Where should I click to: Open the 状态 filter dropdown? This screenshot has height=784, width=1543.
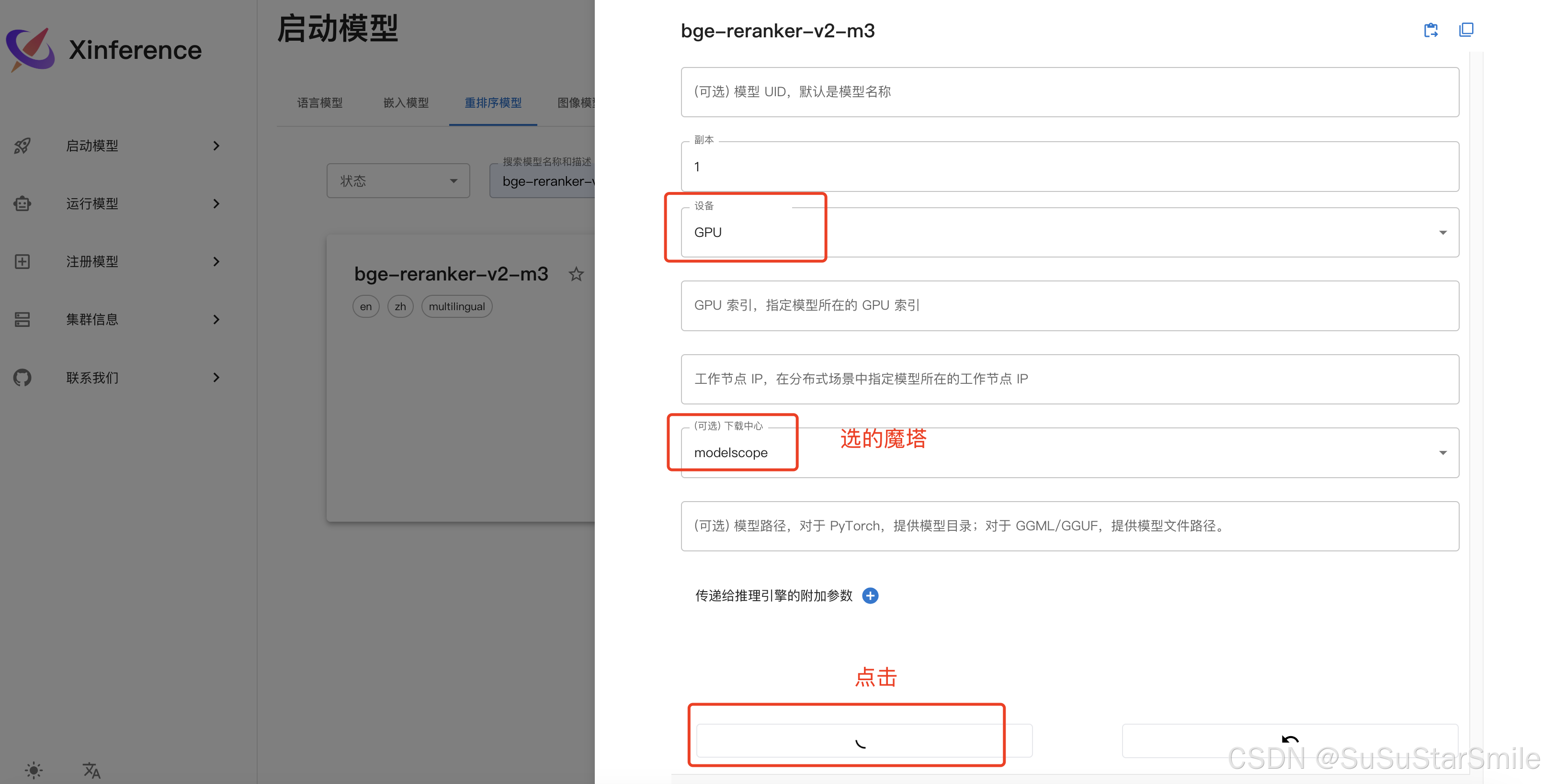398,181
